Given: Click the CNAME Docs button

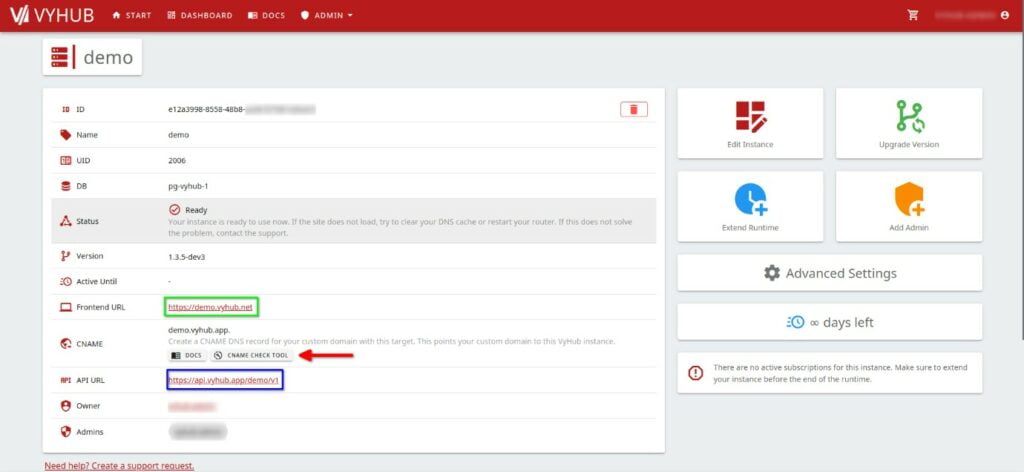Looking at the screenshot, I should pyautogui.click(x=187, y=355).
